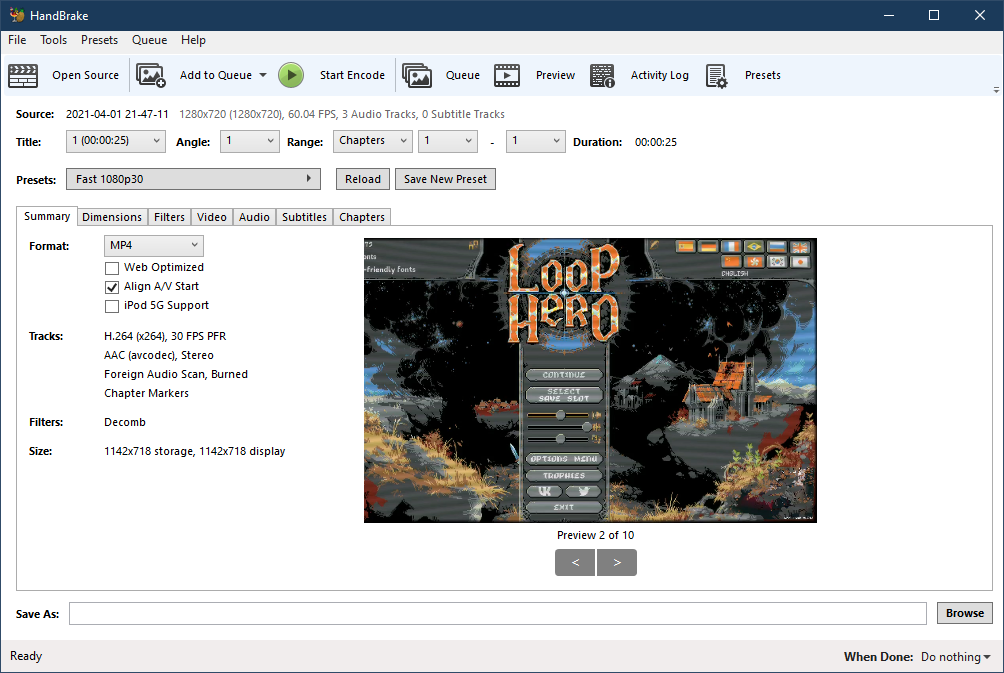The image size is (1004, 673).
Task: Click the source info 1280x720, 60.04 FPS text
Action: coord(342,115)
